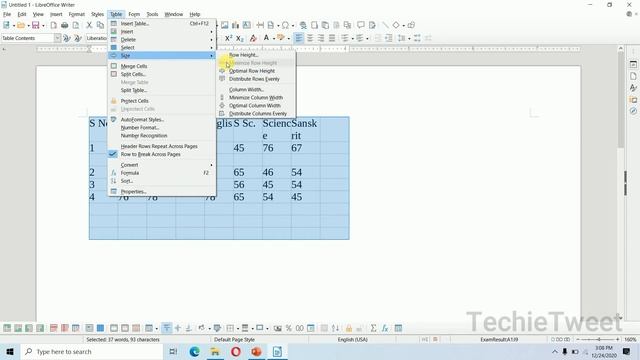
Task: Click the Justified alignment icon
Action: tap(332, 38)
